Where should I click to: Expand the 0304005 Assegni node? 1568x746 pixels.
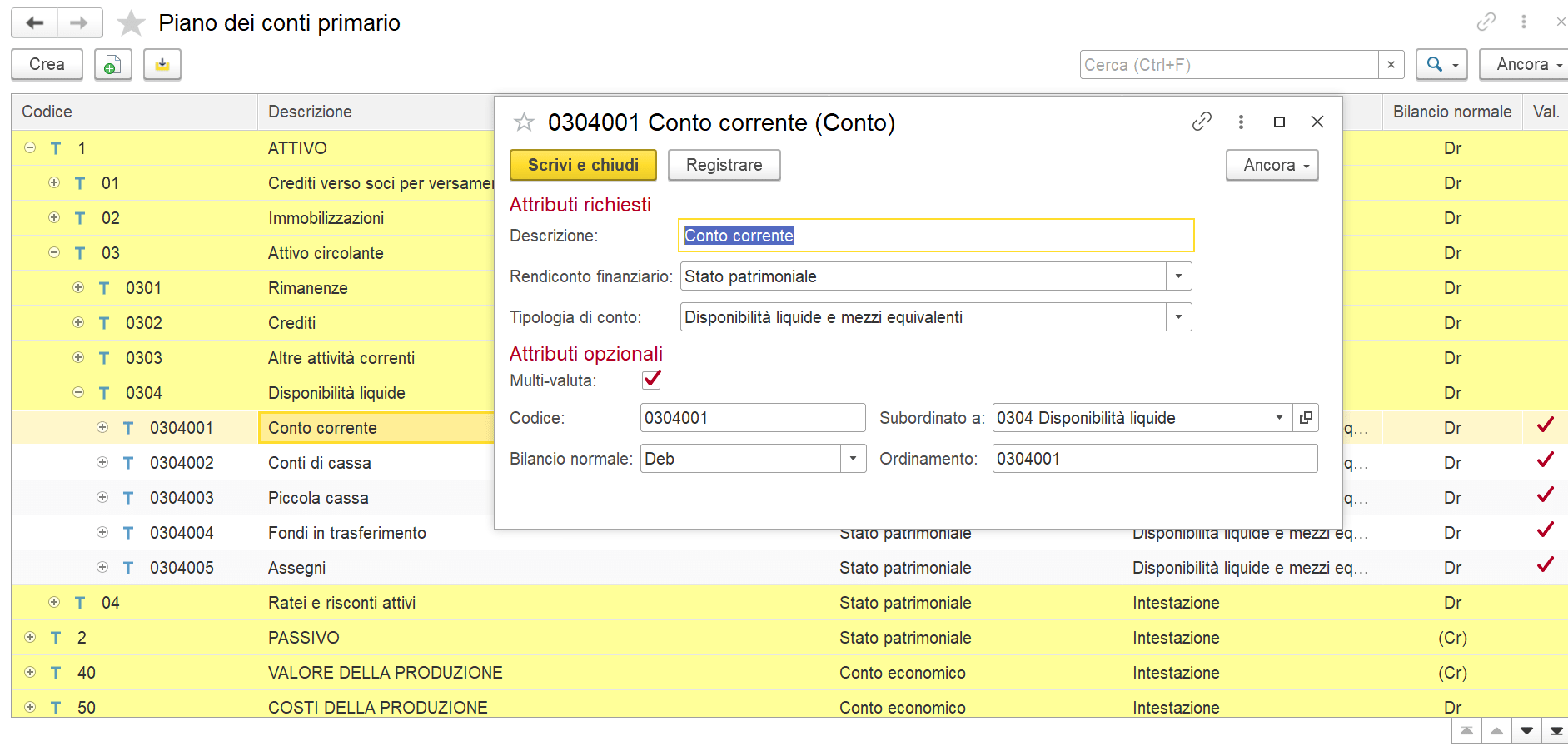coord(102,567)
